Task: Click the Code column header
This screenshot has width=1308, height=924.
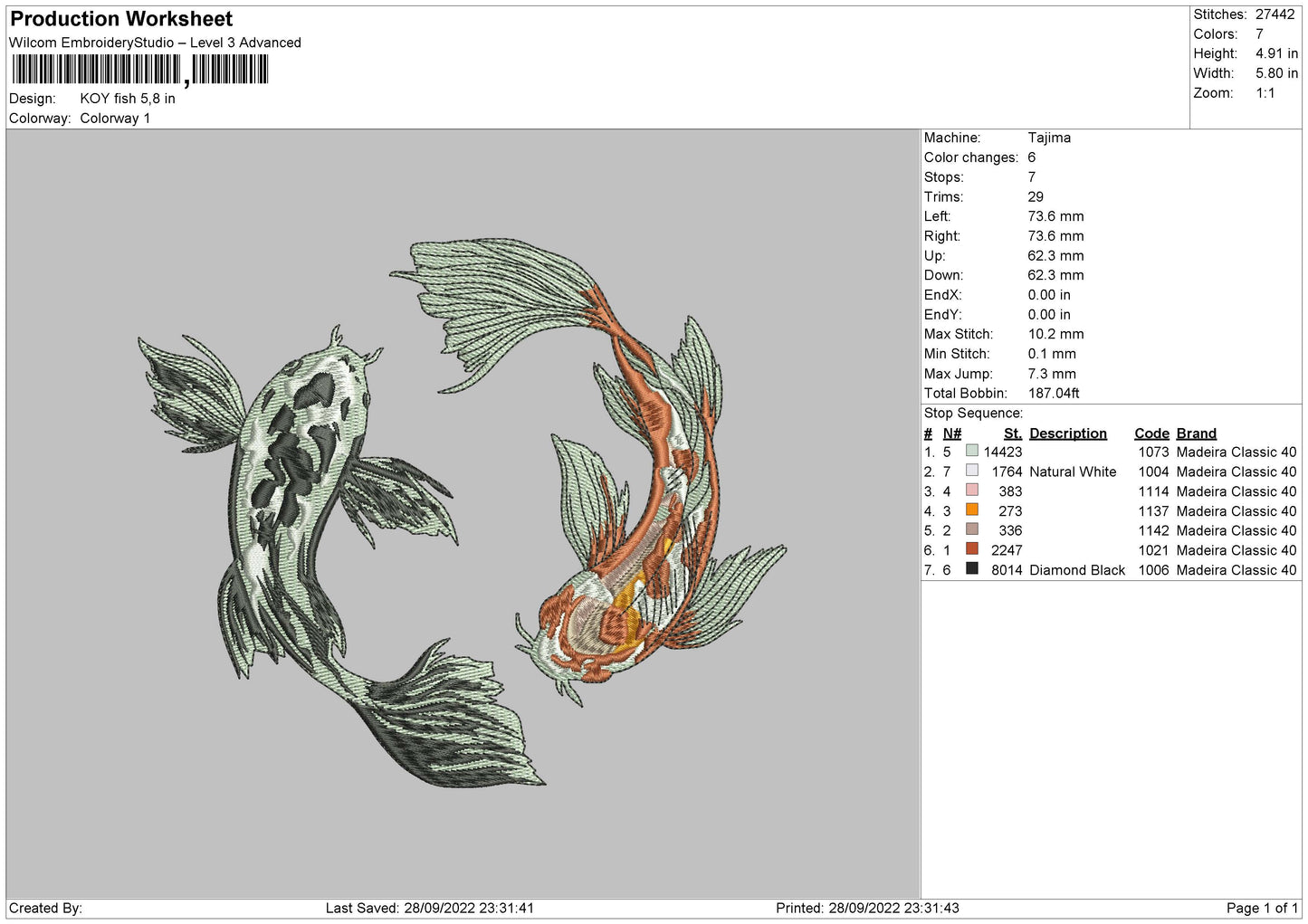Action: [1151, 433]
